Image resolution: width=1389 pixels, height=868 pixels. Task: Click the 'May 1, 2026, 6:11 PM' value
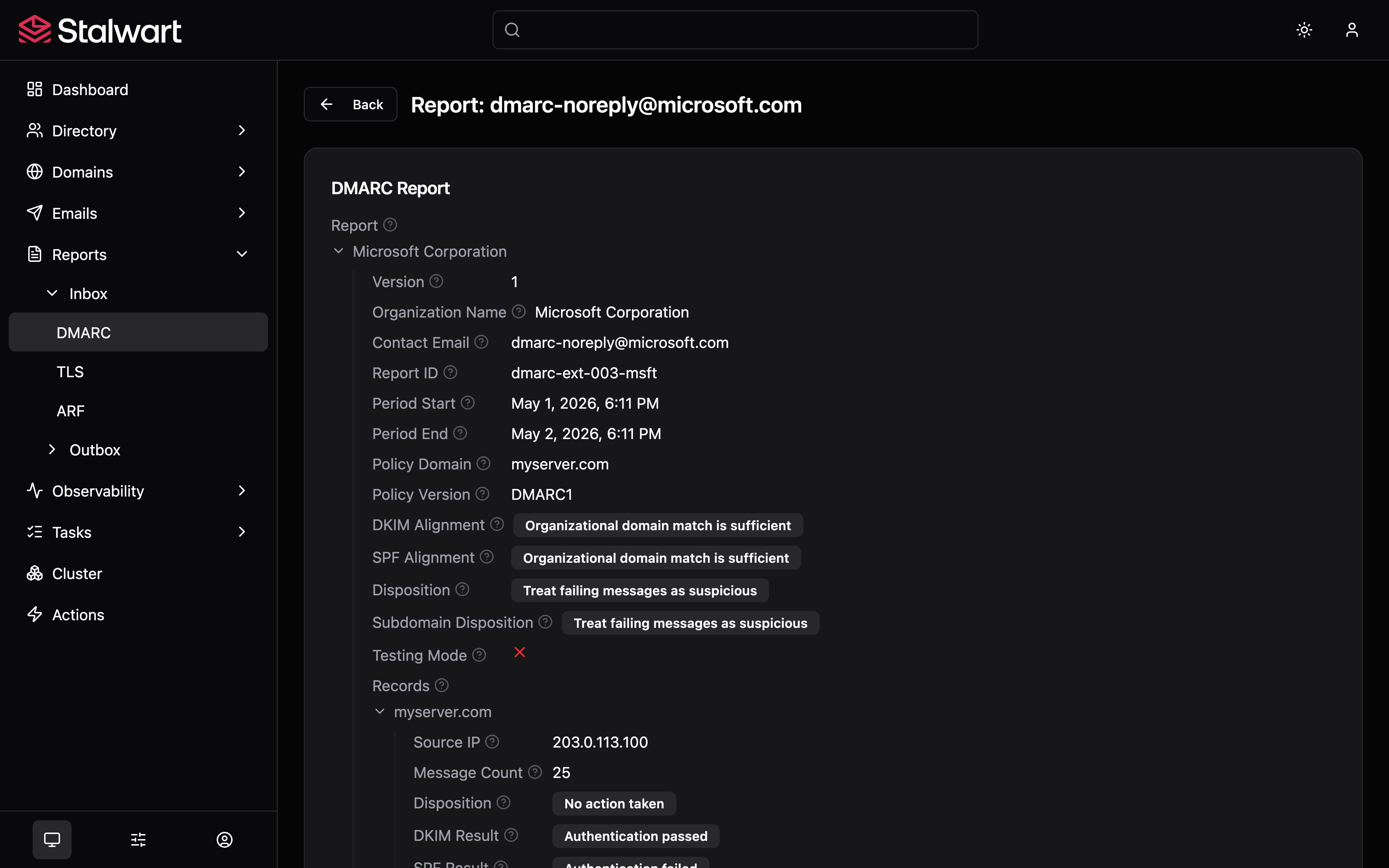[x=585, y=403]
